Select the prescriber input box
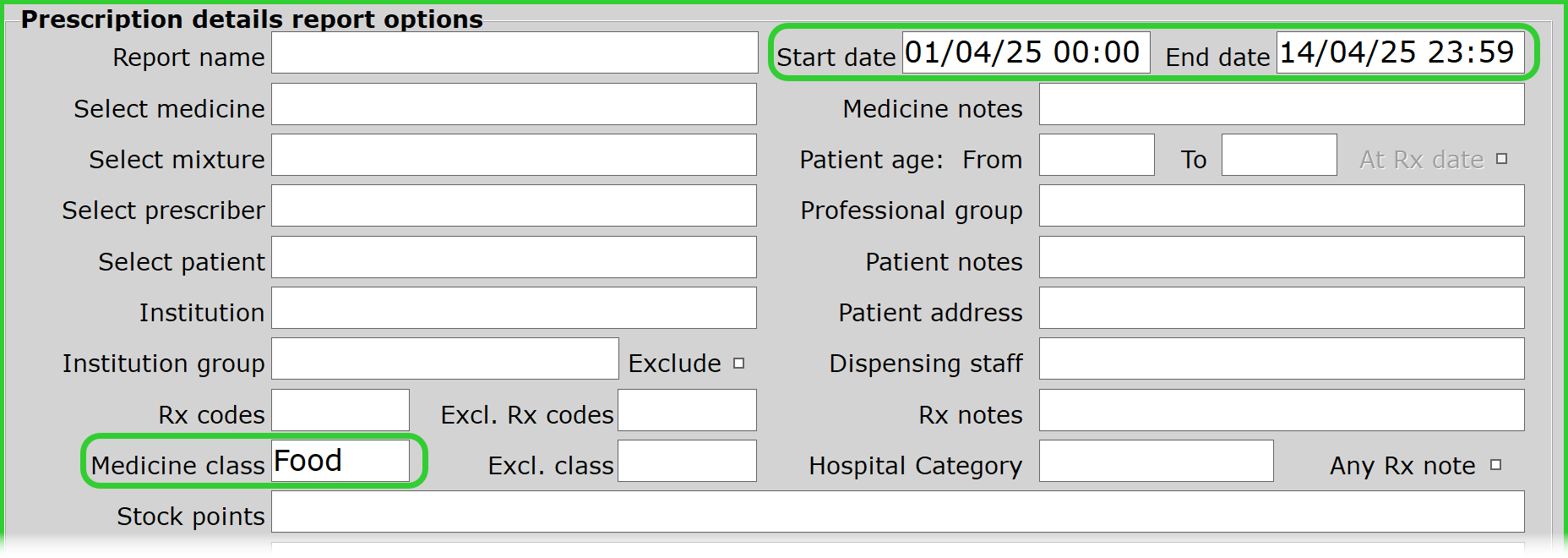The image size is (1568, 558). tap(514, 206)
